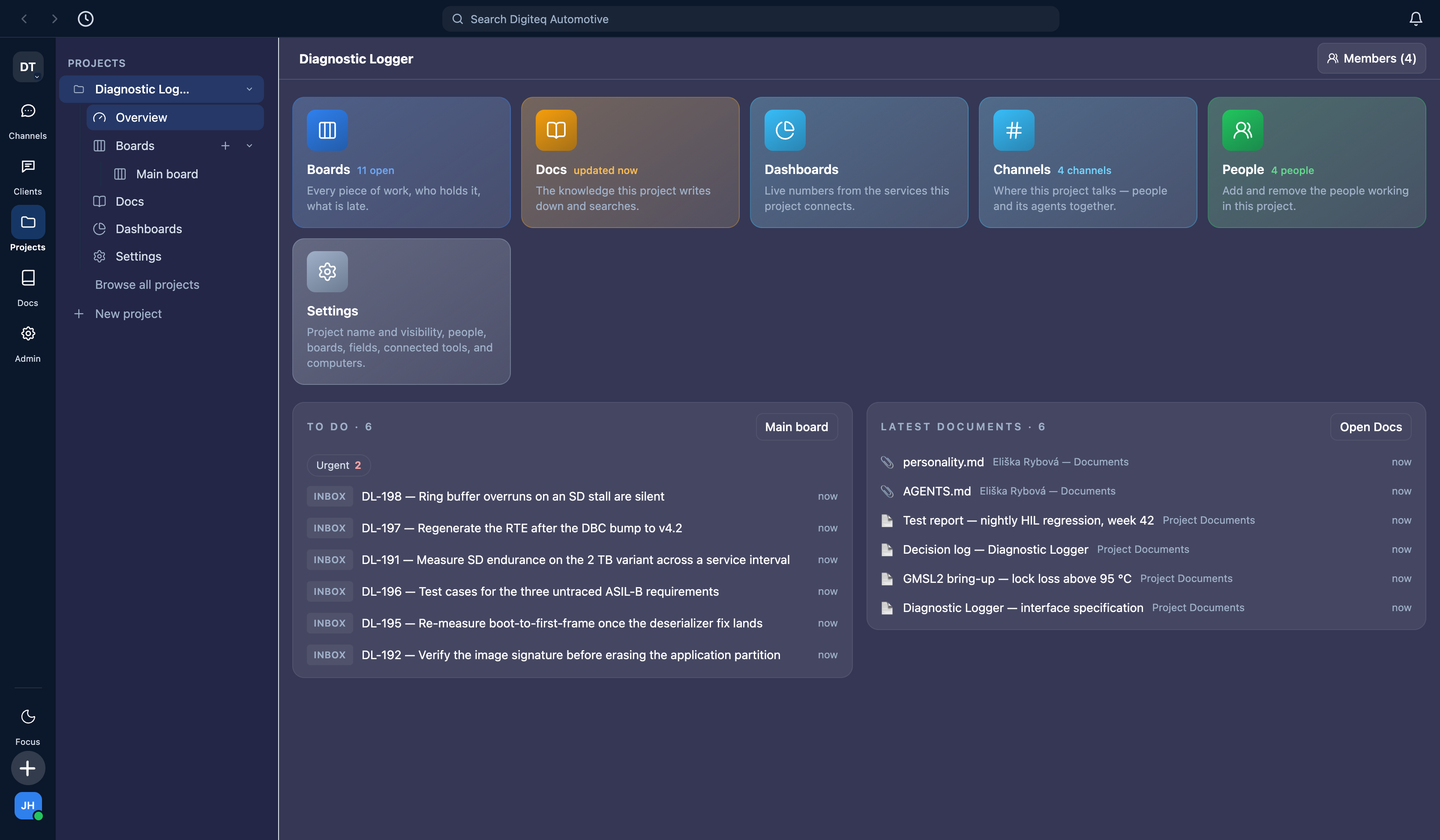1440x840 pixels.
Task: Click the Main board button
Action: [797, 427]
